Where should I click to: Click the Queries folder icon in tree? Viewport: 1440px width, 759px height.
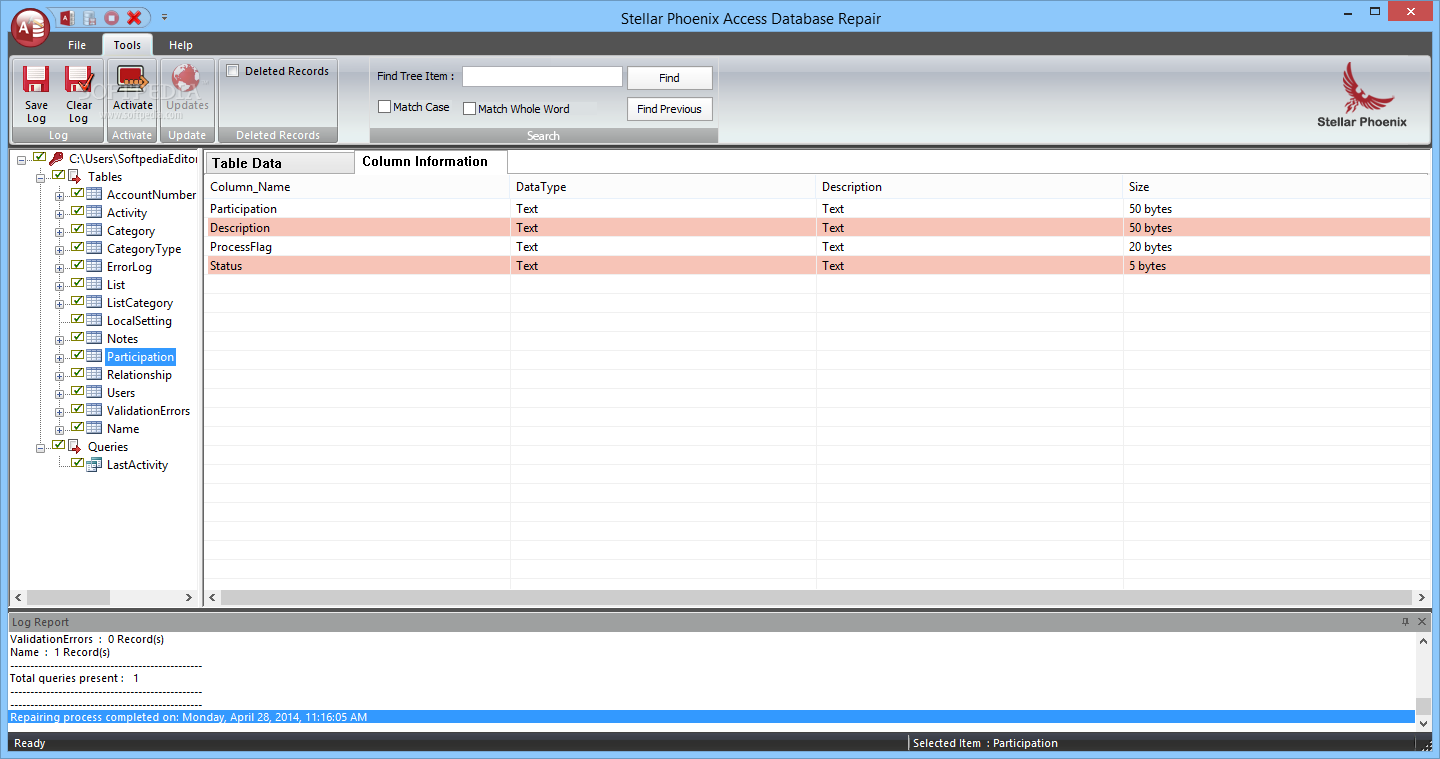point(75,447)
